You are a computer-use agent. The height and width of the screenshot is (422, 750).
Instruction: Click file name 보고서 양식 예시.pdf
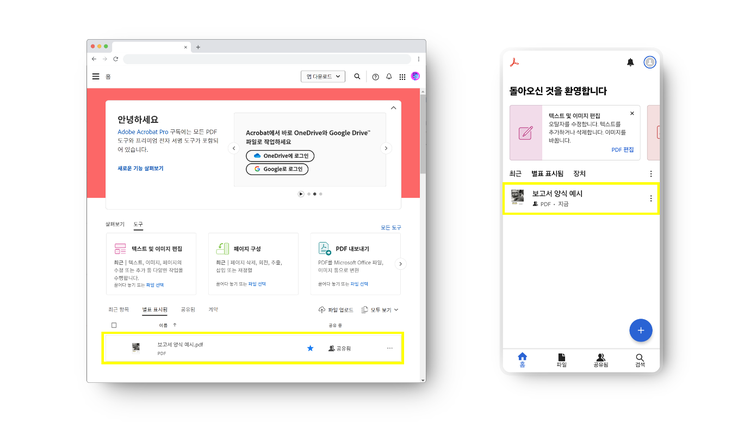tap(180, 344)
